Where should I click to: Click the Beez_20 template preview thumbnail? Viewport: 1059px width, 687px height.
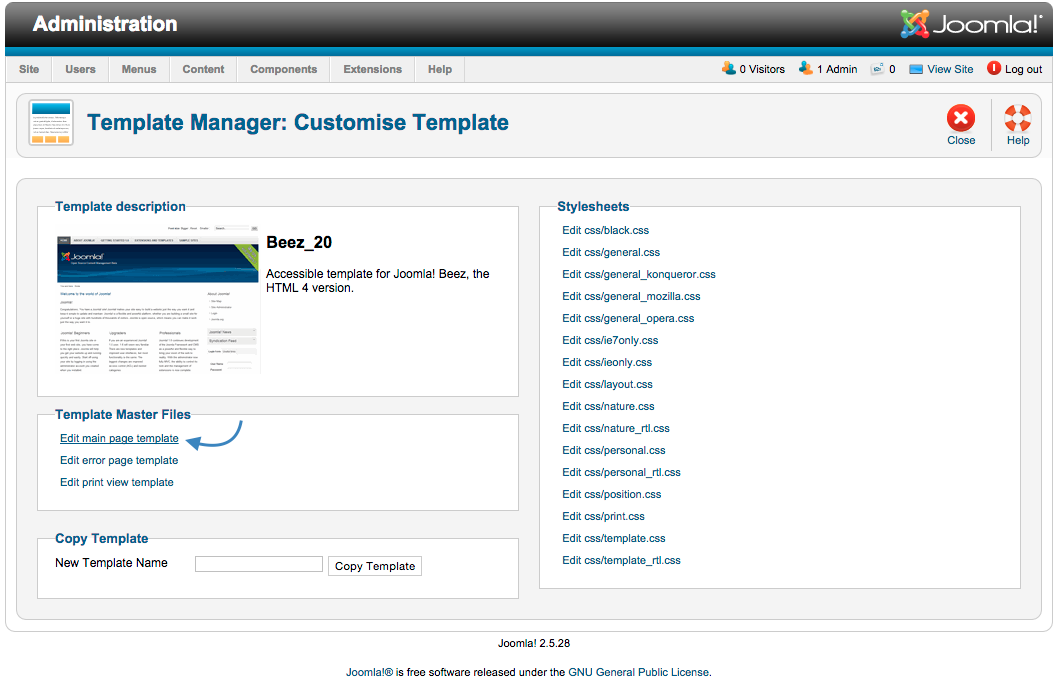coord(159,300)
